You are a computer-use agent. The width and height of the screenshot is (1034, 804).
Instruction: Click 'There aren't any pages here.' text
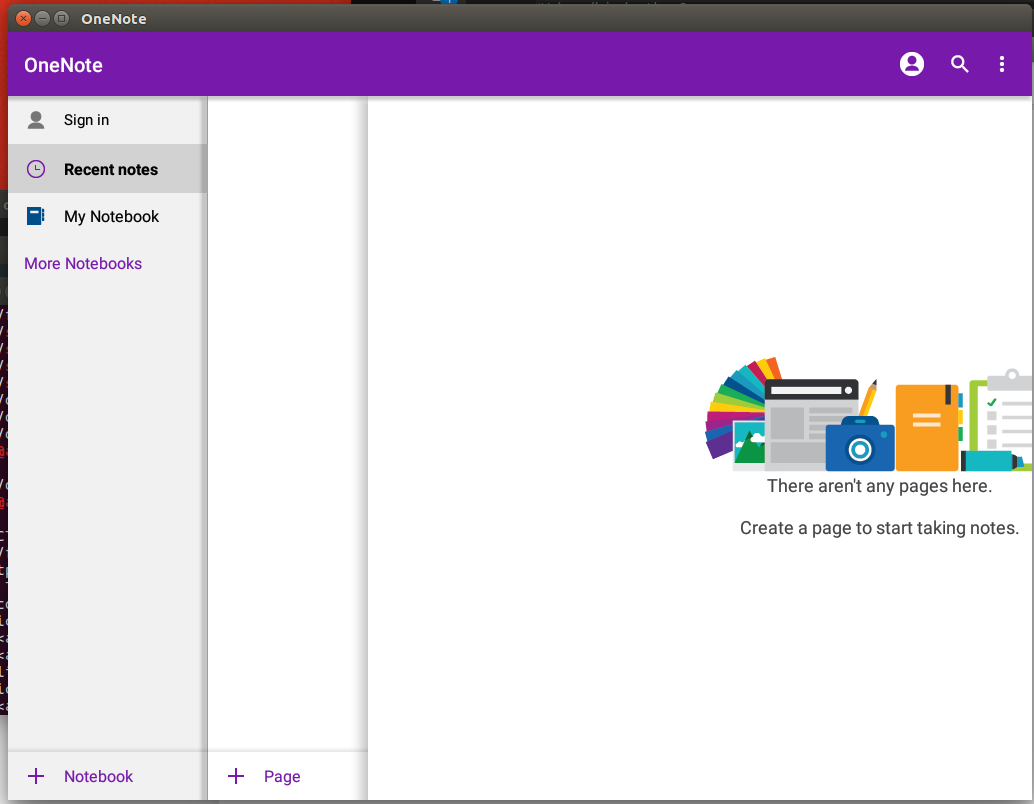(x=879, y=486)
